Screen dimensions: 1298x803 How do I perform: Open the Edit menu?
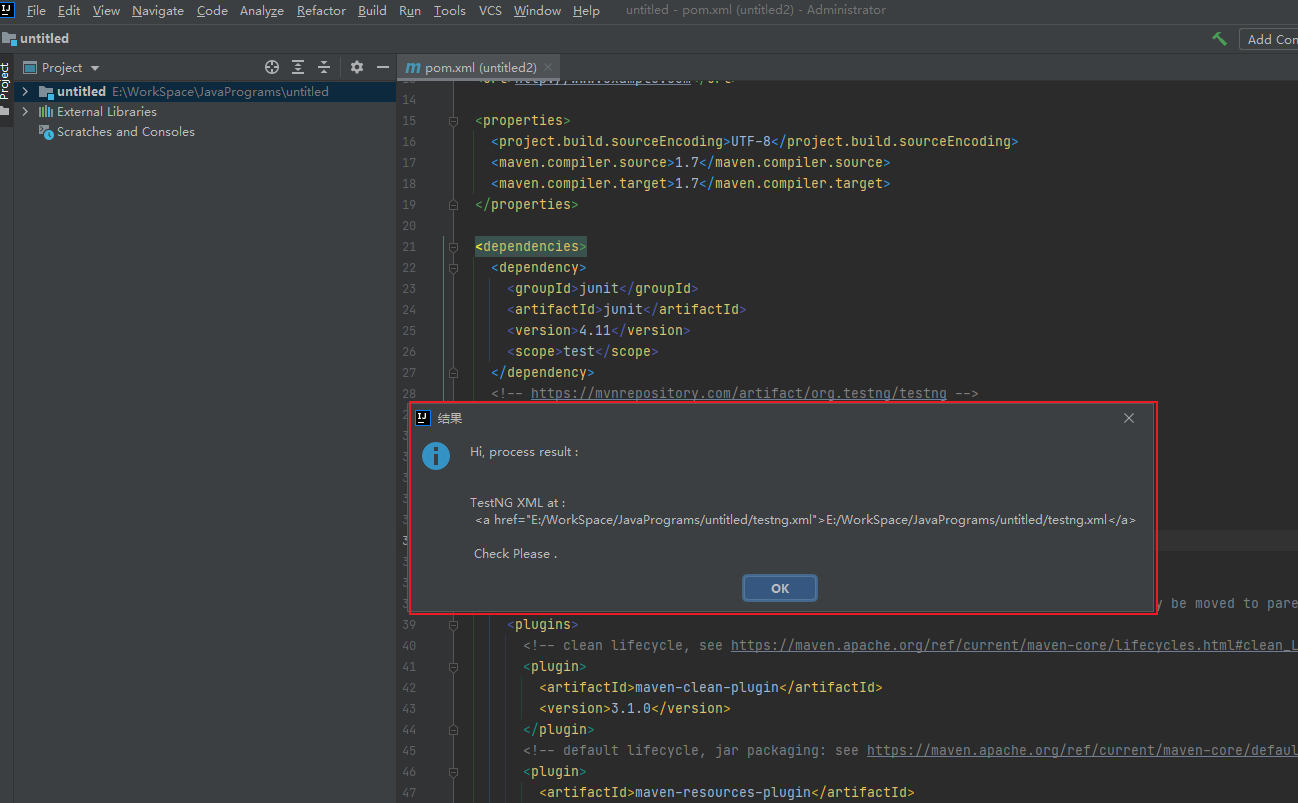point(69,11)
